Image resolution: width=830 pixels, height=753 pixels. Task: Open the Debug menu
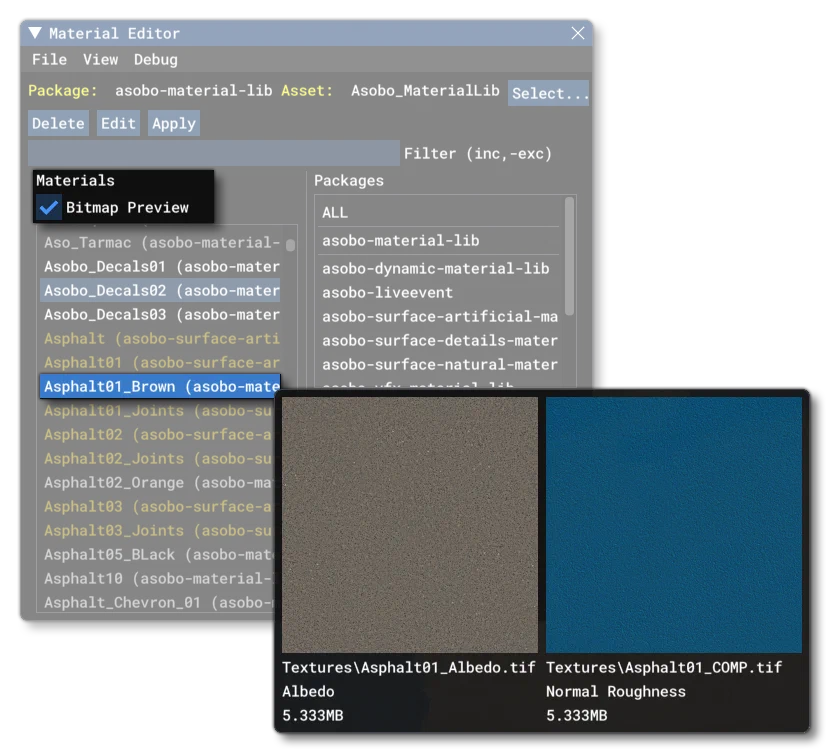[156, 59]
